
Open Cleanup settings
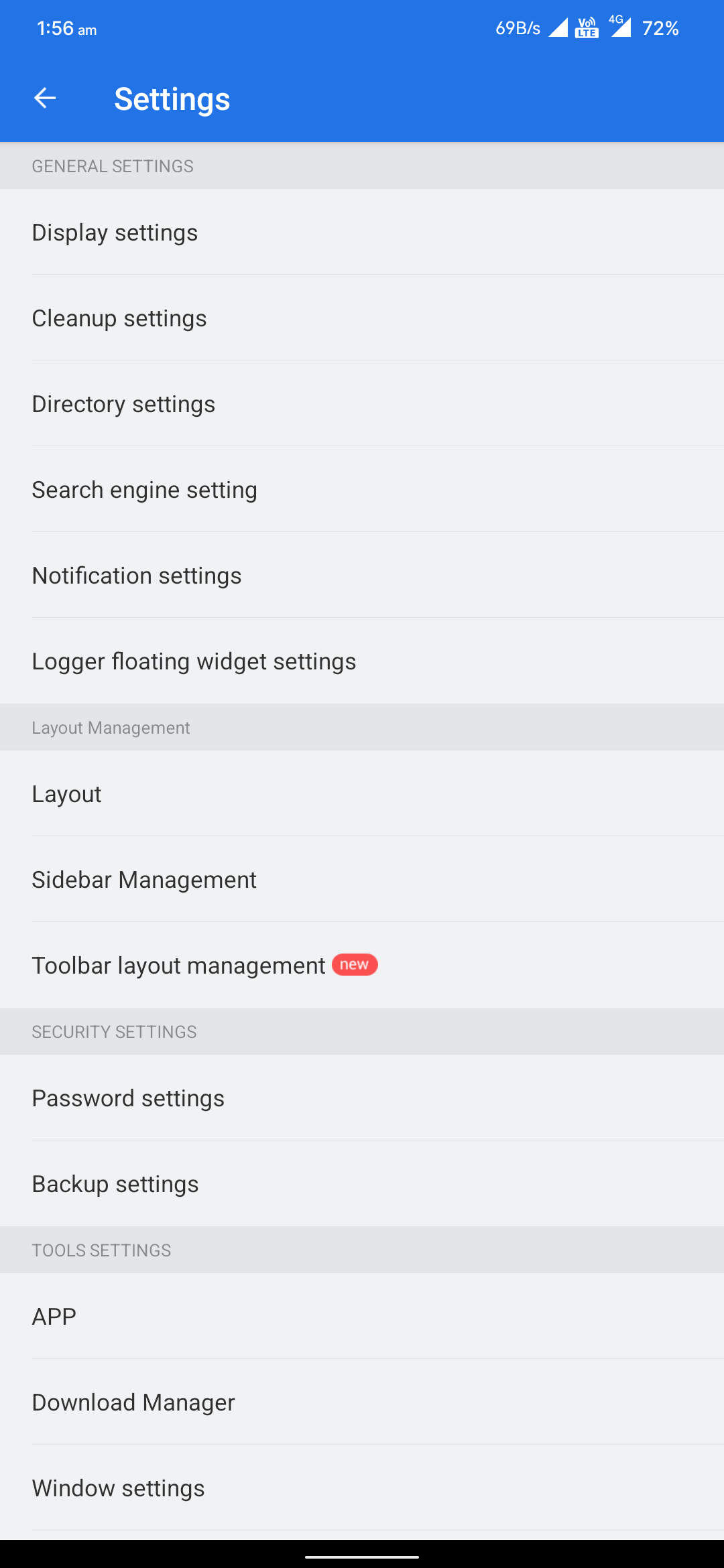pyautogui.click(x=362, y=318)
